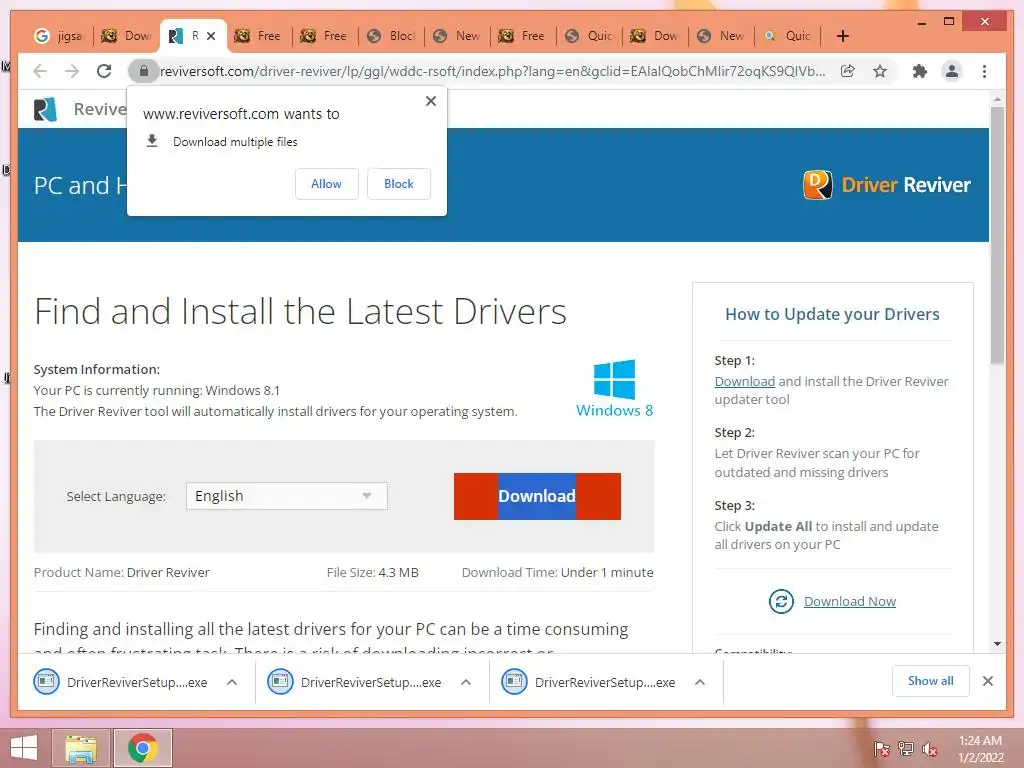Switch to the Bloc tab
Screen dimensions: 1024x768
(x=391, y=36)
